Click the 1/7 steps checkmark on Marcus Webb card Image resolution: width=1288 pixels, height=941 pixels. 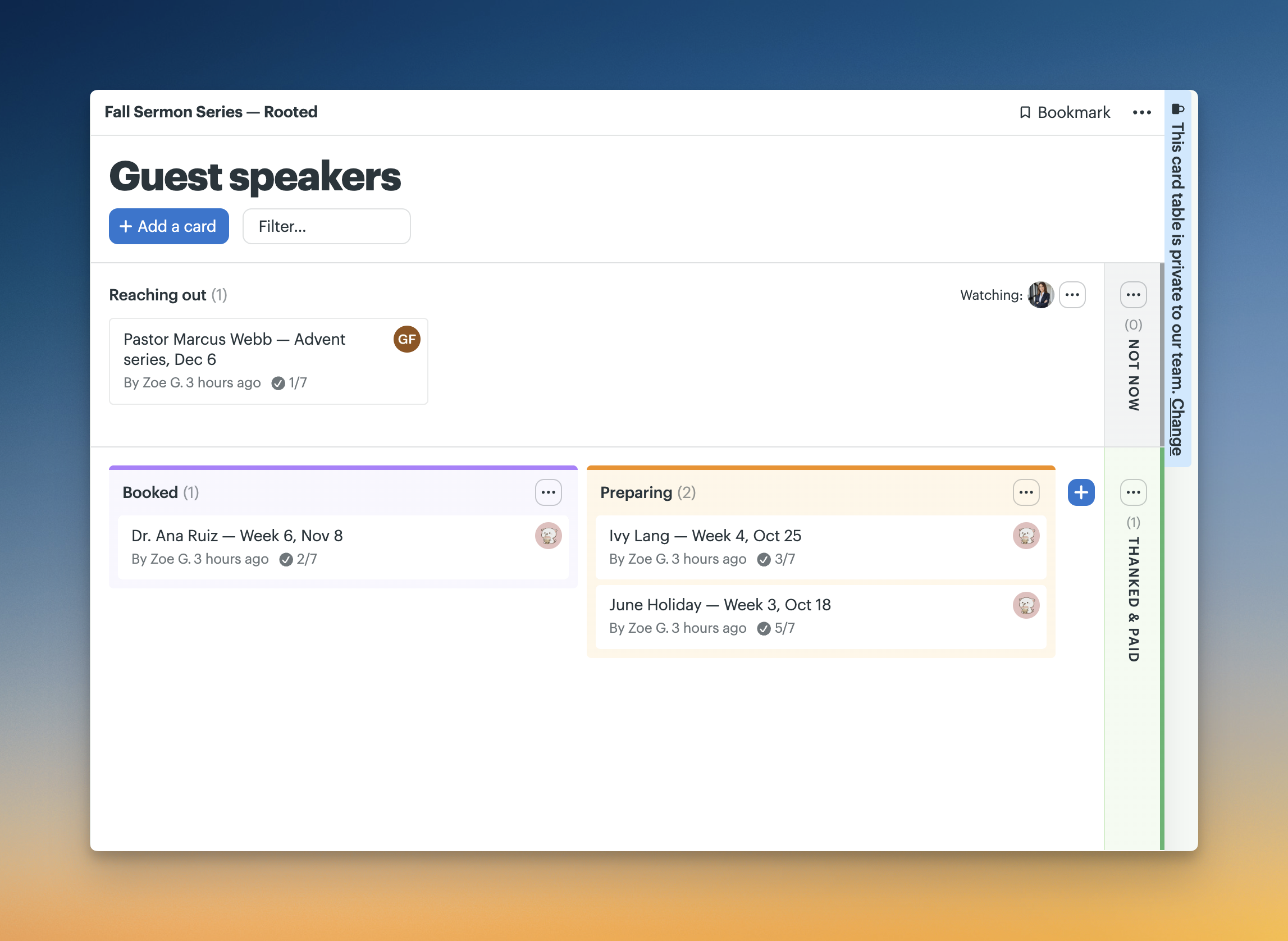click(278, 383)
